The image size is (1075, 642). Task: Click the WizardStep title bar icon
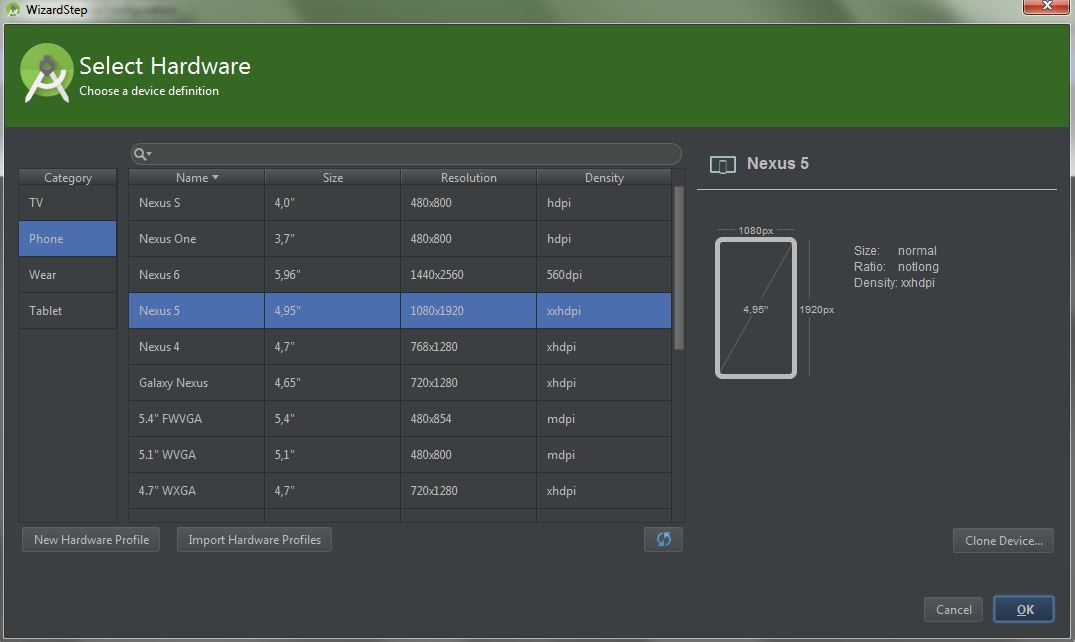pyautogui.click(x=13, y=10)
